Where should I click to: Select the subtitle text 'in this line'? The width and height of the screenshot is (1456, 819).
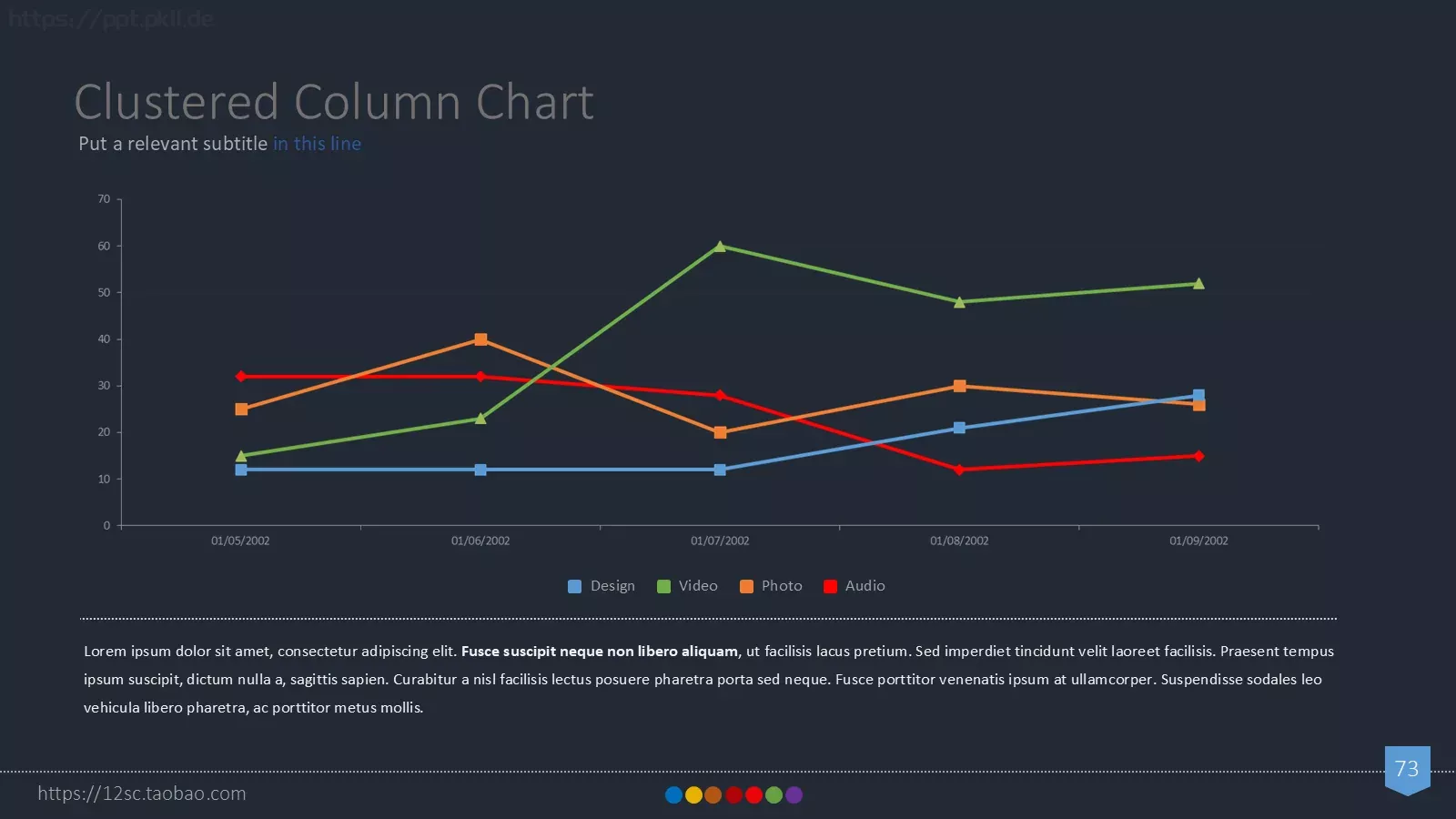317,144
